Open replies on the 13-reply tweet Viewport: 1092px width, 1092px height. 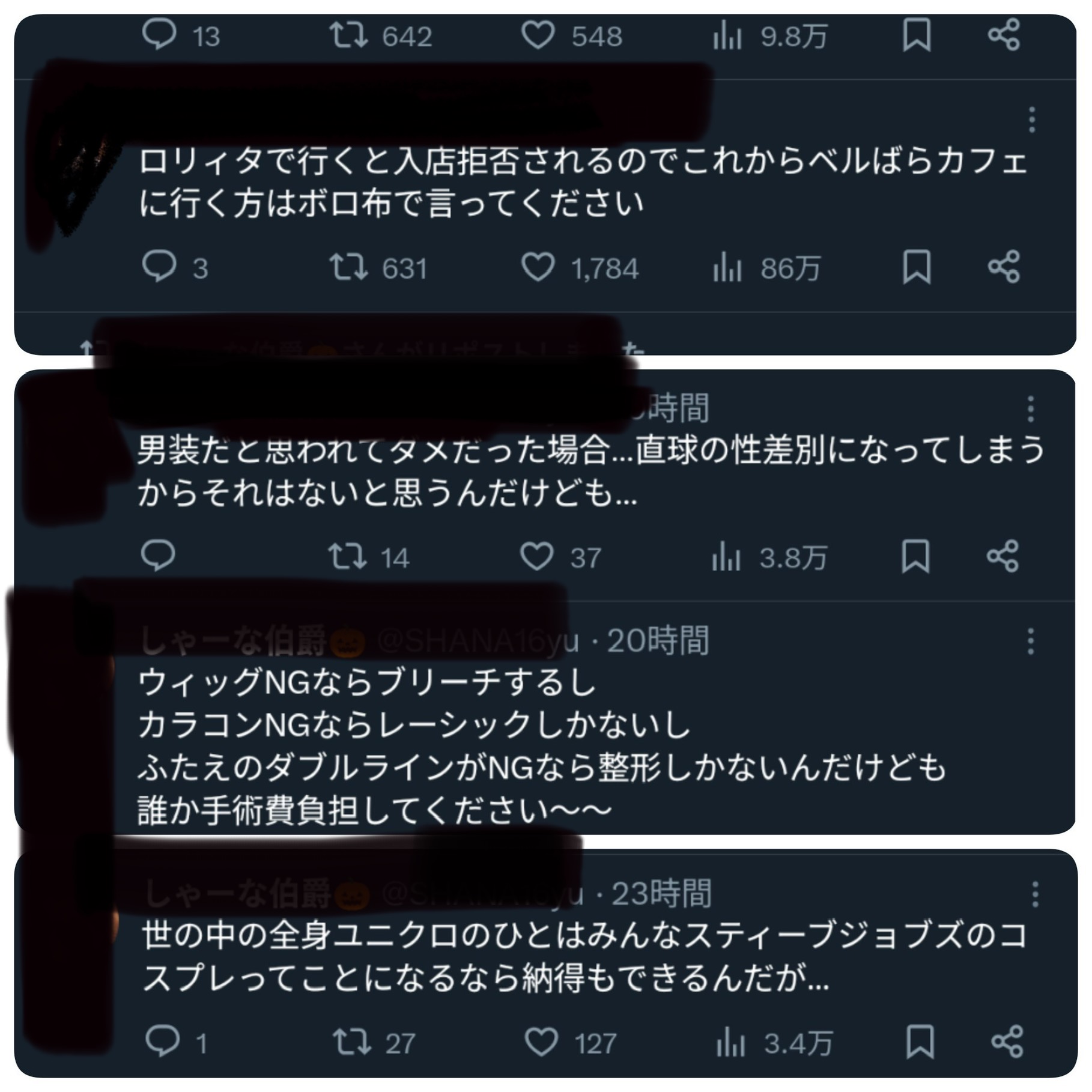coord(180,35)
